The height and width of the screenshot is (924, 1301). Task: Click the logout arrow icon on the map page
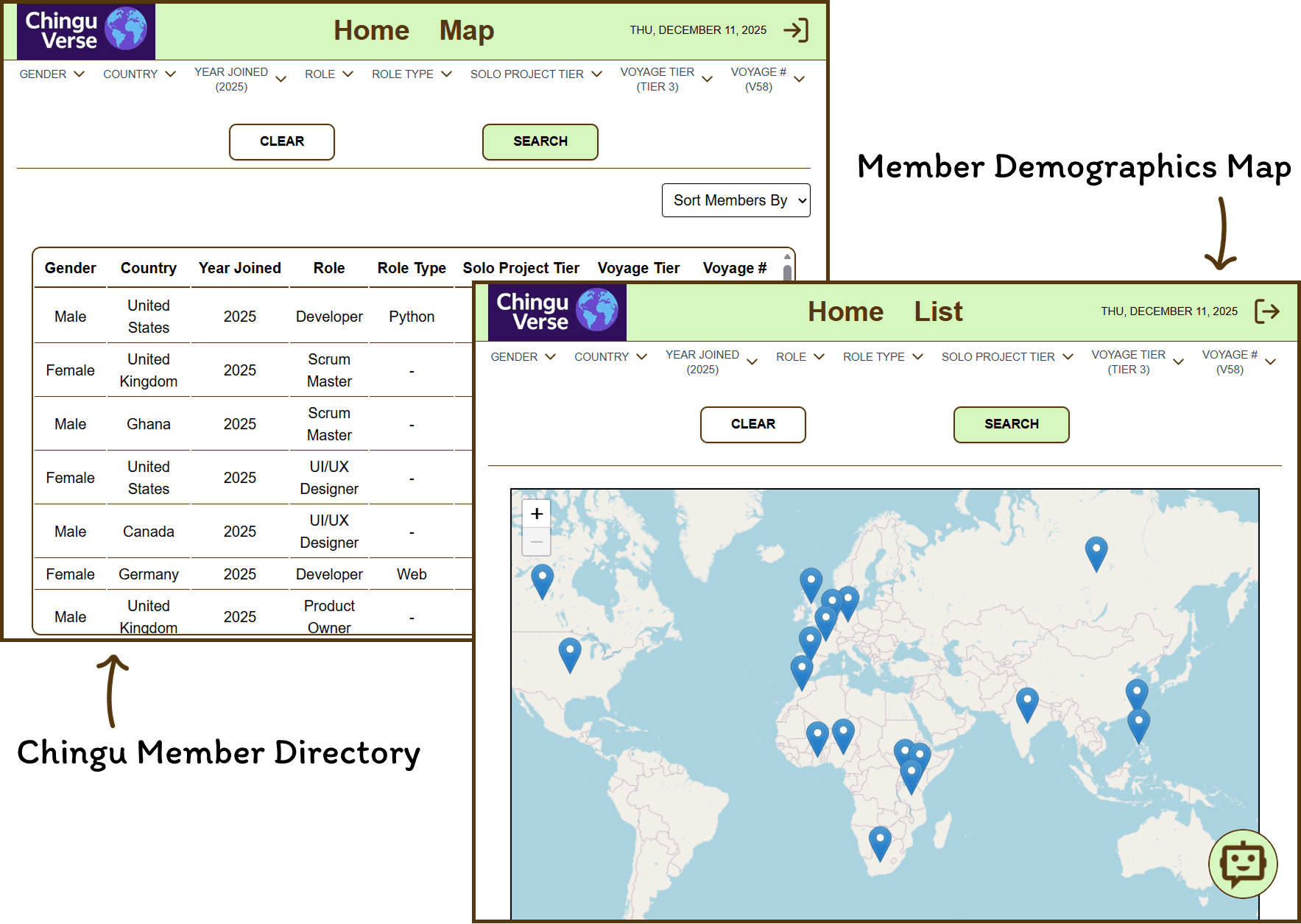pyautogui.click(x=1268, y=311)
